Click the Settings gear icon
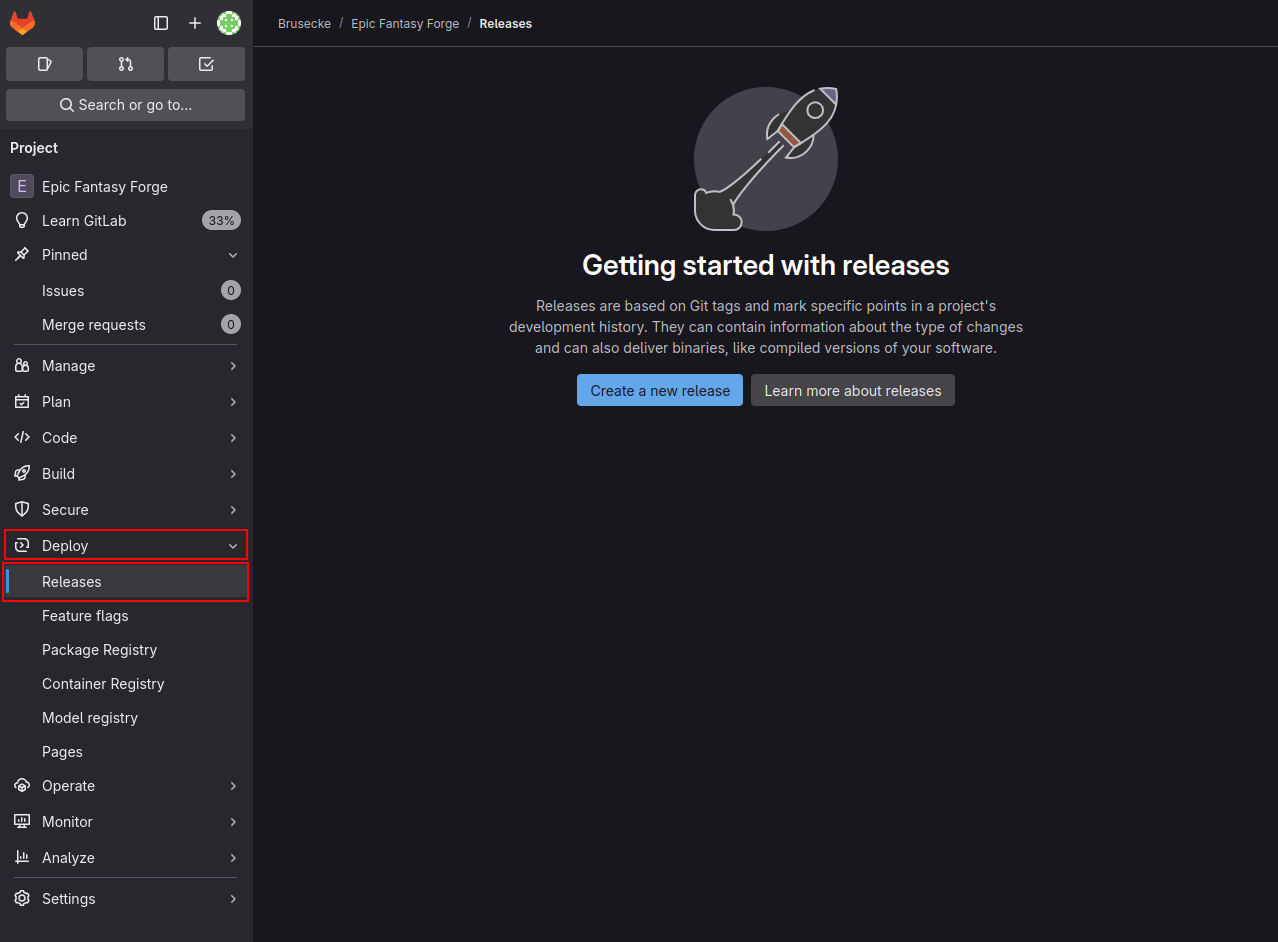 (22, 899)
